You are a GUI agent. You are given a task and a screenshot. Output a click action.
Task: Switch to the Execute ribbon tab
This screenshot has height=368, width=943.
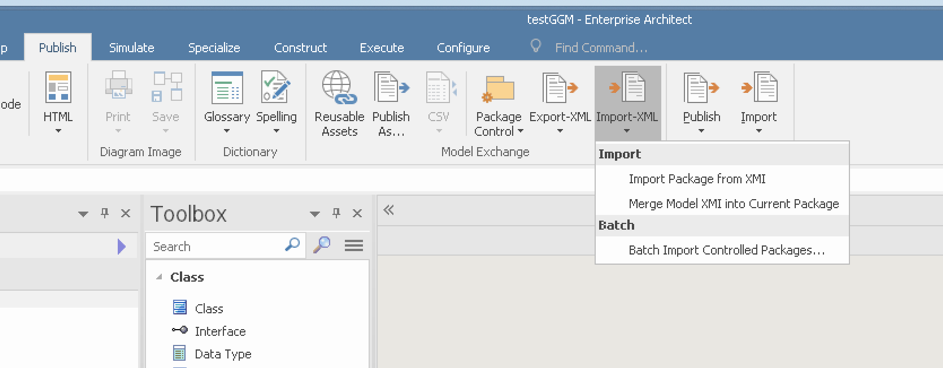pos(382,48)
